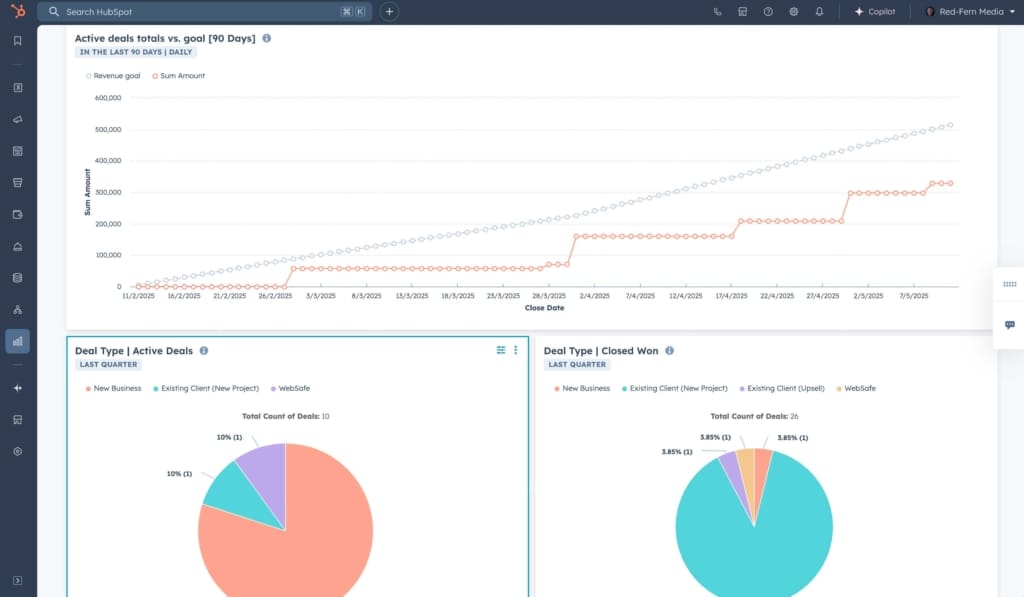Toggle New Business legend in Closed Won

(582, 388)
